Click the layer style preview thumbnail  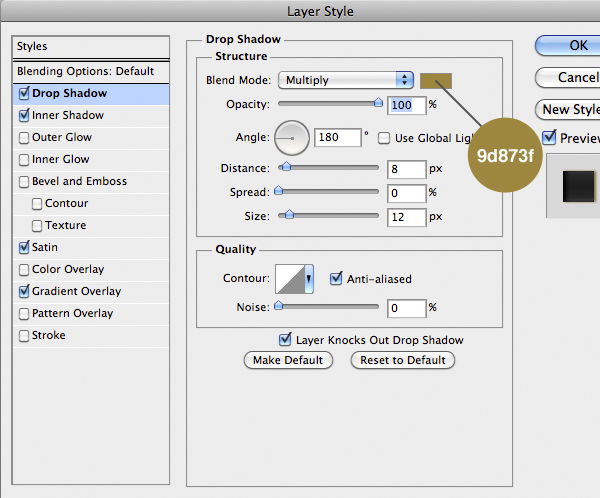point(577,188)
